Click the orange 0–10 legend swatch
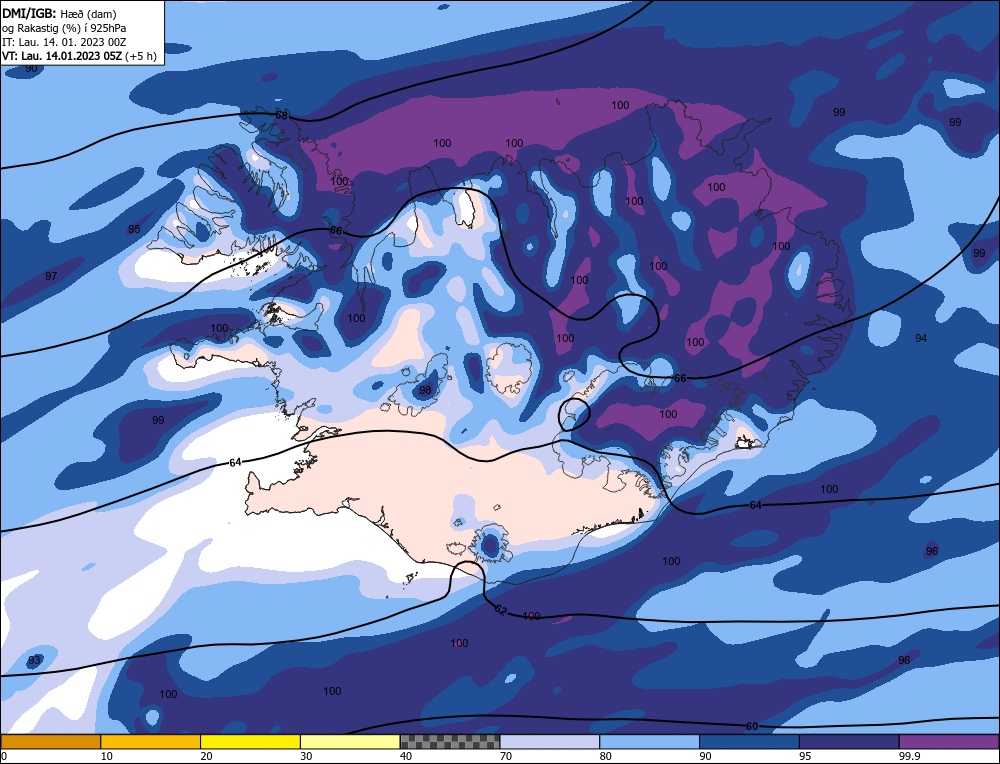The image size is (1000, 764). (50, 742)
